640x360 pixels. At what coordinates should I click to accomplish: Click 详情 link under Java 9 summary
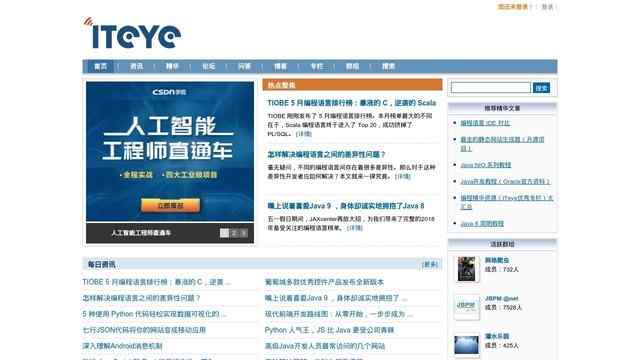click(355, 228)
